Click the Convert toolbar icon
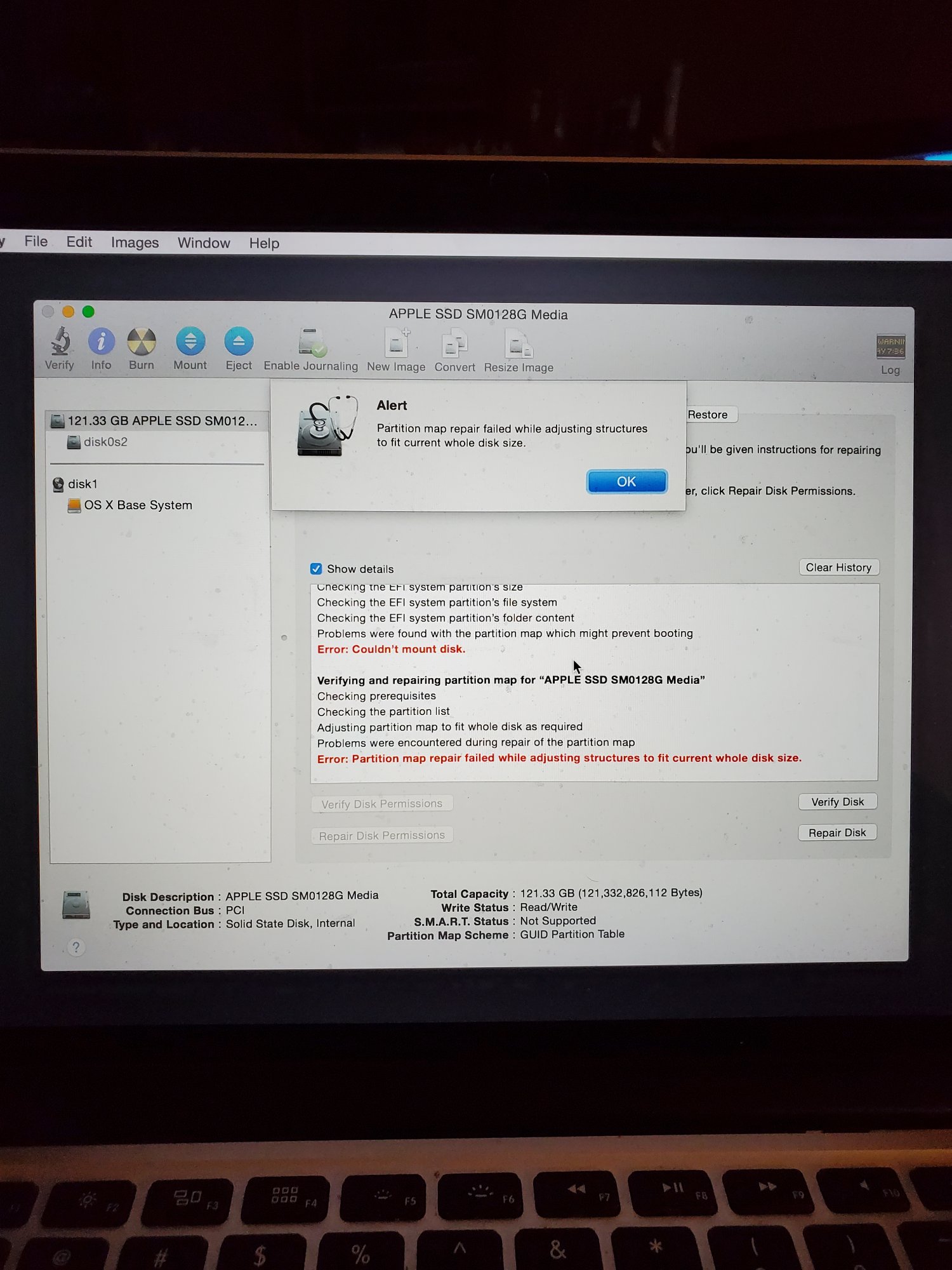 [x=454, y=344]
